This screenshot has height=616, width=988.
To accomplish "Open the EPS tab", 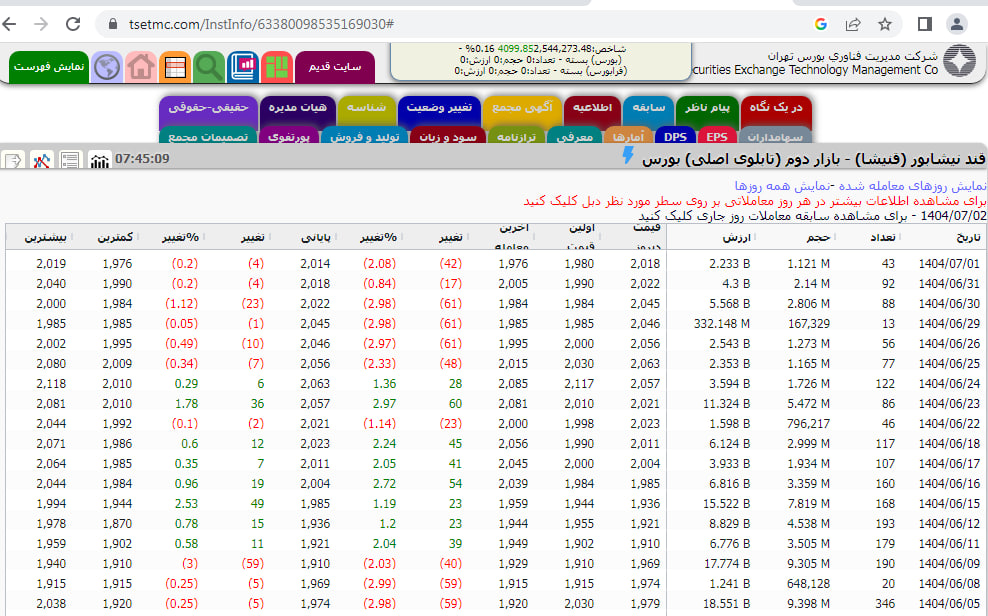I will 717,137.
